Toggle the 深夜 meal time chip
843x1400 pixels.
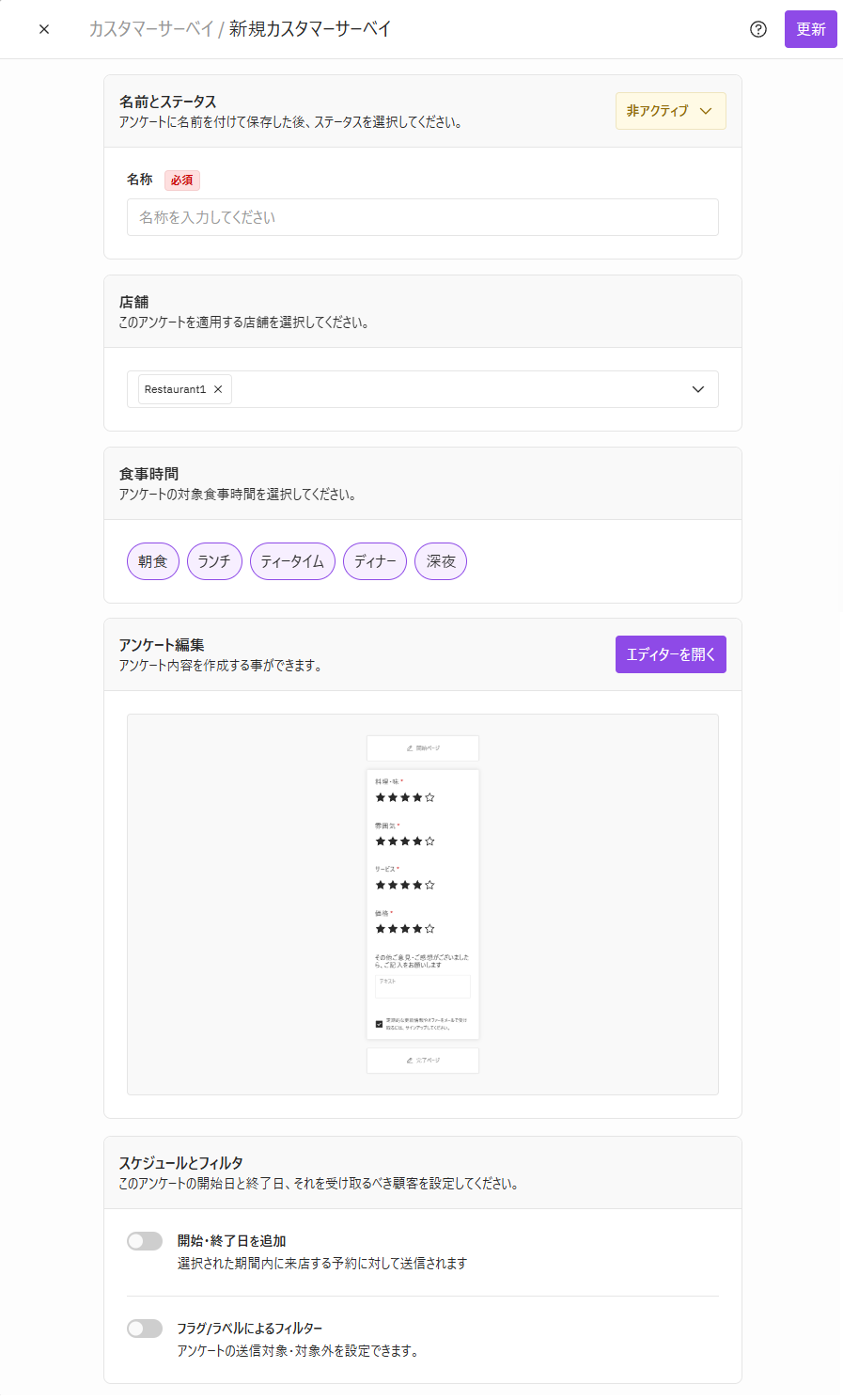tap(441, 561)
